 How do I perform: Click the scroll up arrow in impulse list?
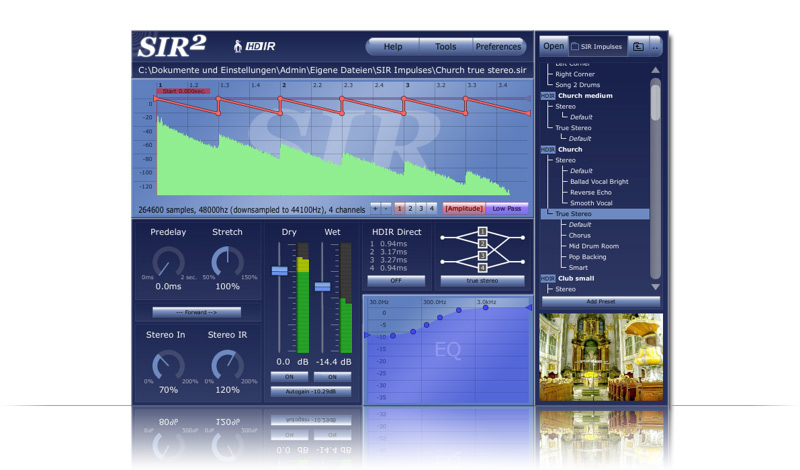click(655, 70)
